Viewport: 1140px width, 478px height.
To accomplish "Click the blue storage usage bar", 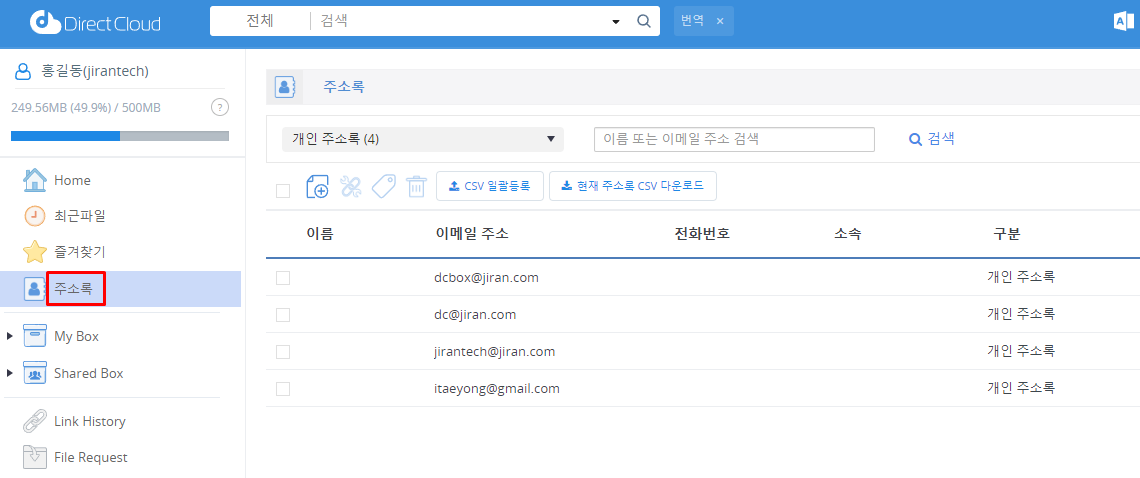I will [x=66, y=136].
